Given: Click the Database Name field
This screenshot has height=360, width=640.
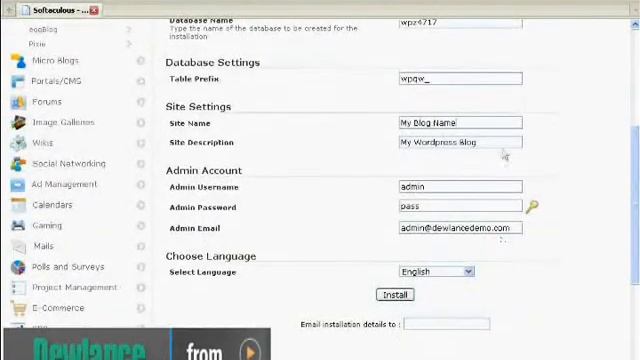Looking at the screenshot, I should [x=460, y=23].
